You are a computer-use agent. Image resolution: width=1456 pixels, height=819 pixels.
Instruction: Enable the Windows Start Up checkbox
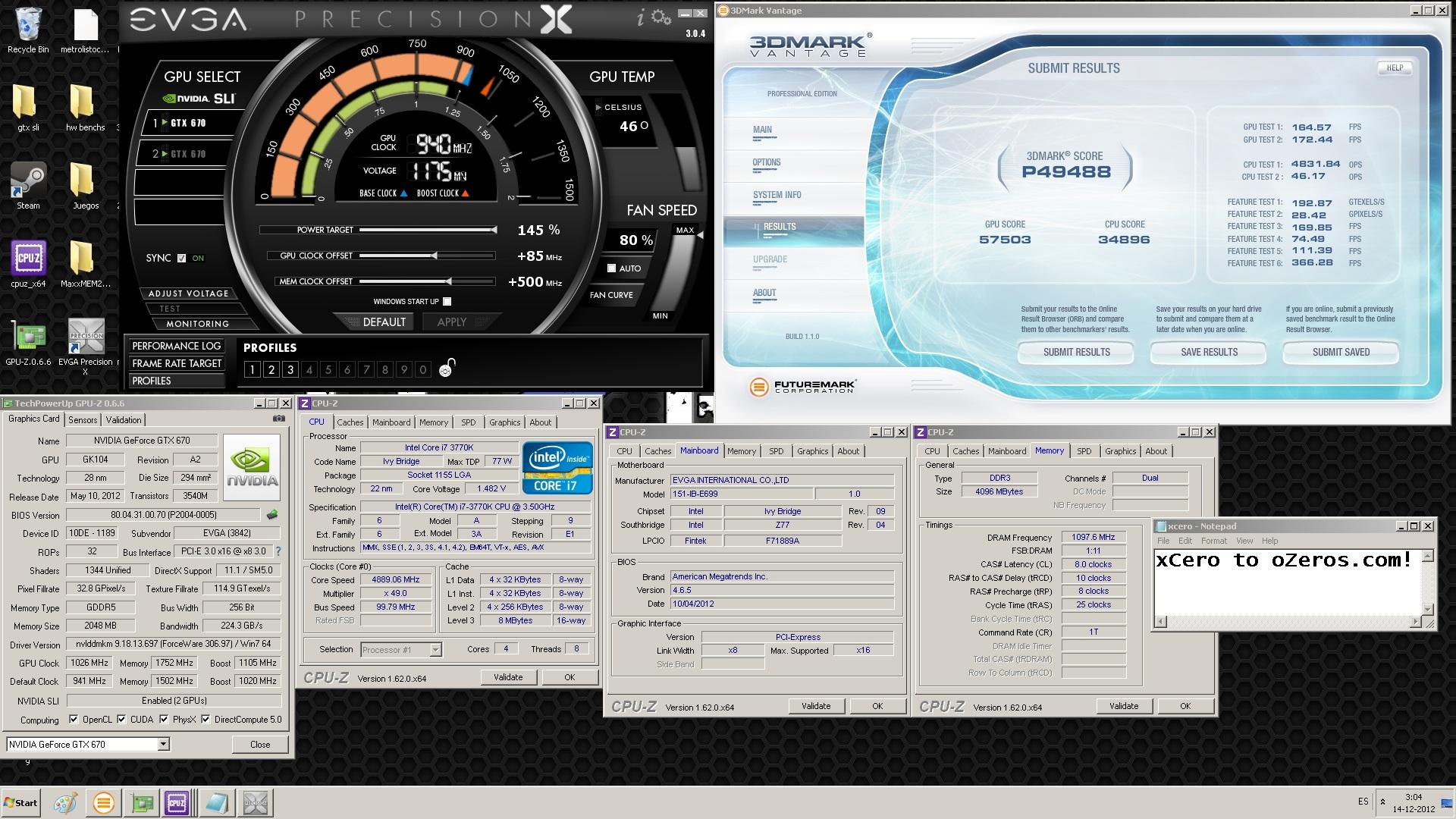447,301
